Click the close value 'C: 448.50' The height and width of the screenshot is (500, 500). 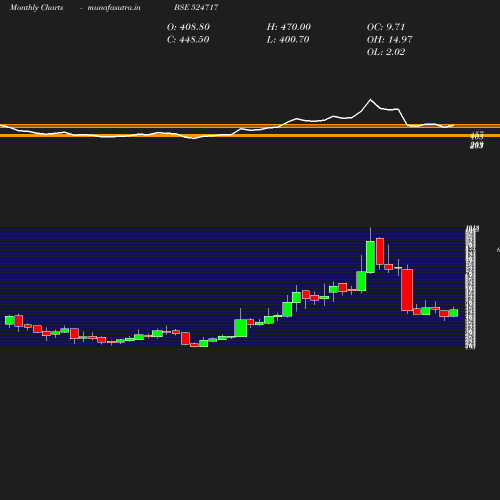tap(188, 40)
